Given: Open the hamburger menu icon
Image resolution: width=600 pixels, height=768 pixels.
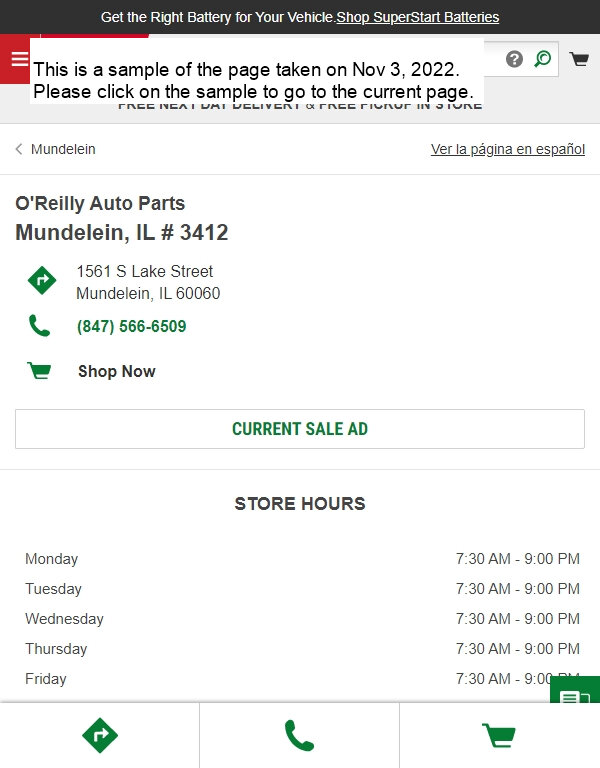Looking at the screenshot, I should point(20,59).
